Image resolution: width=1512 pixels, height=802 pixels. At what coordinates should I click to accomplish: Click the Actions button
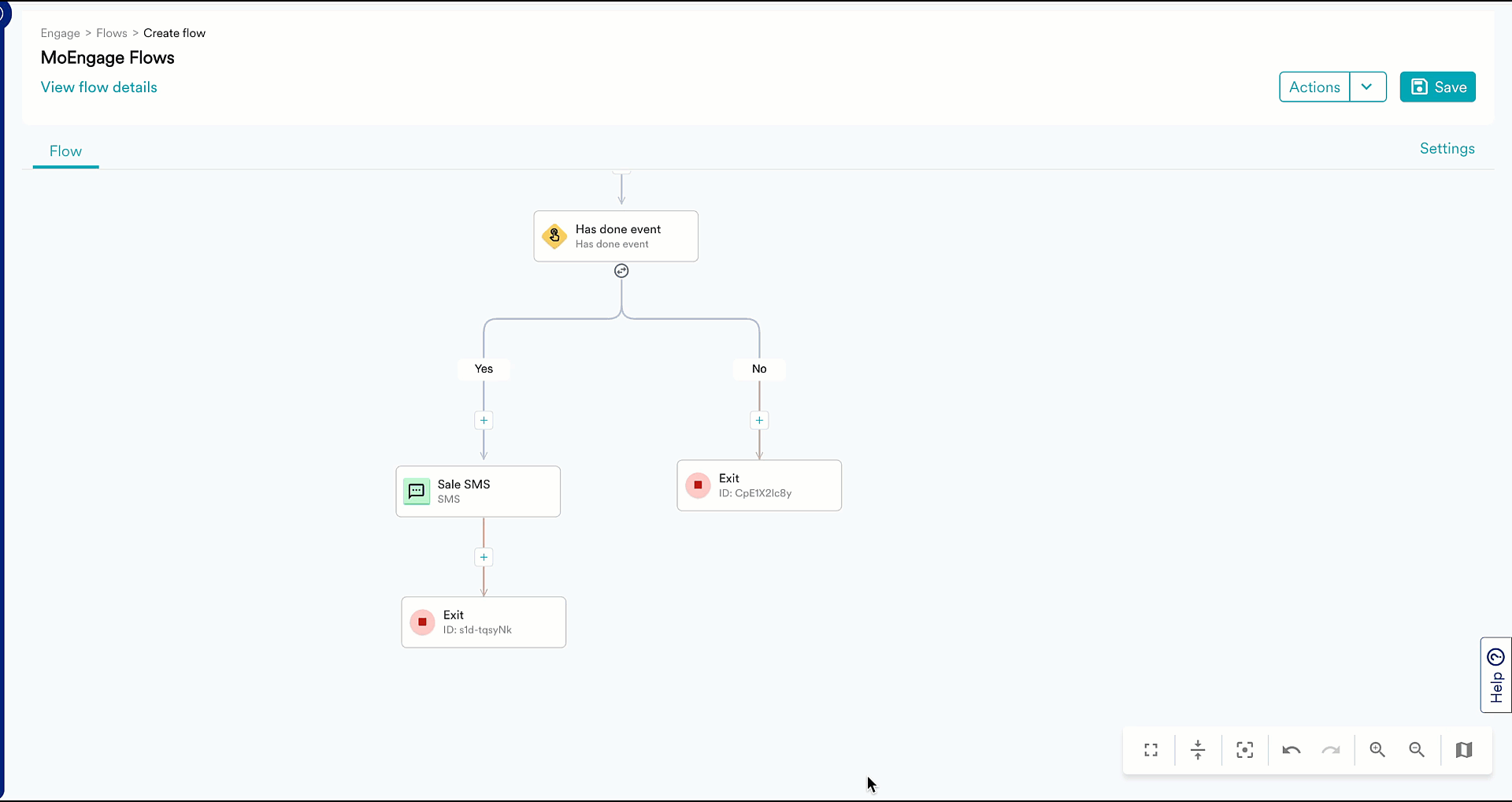(x=1314, y=87)
